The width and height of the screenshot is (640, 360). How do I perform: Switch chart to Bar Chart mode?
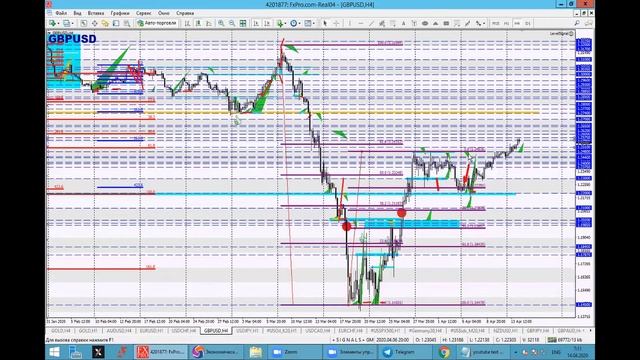187,23
